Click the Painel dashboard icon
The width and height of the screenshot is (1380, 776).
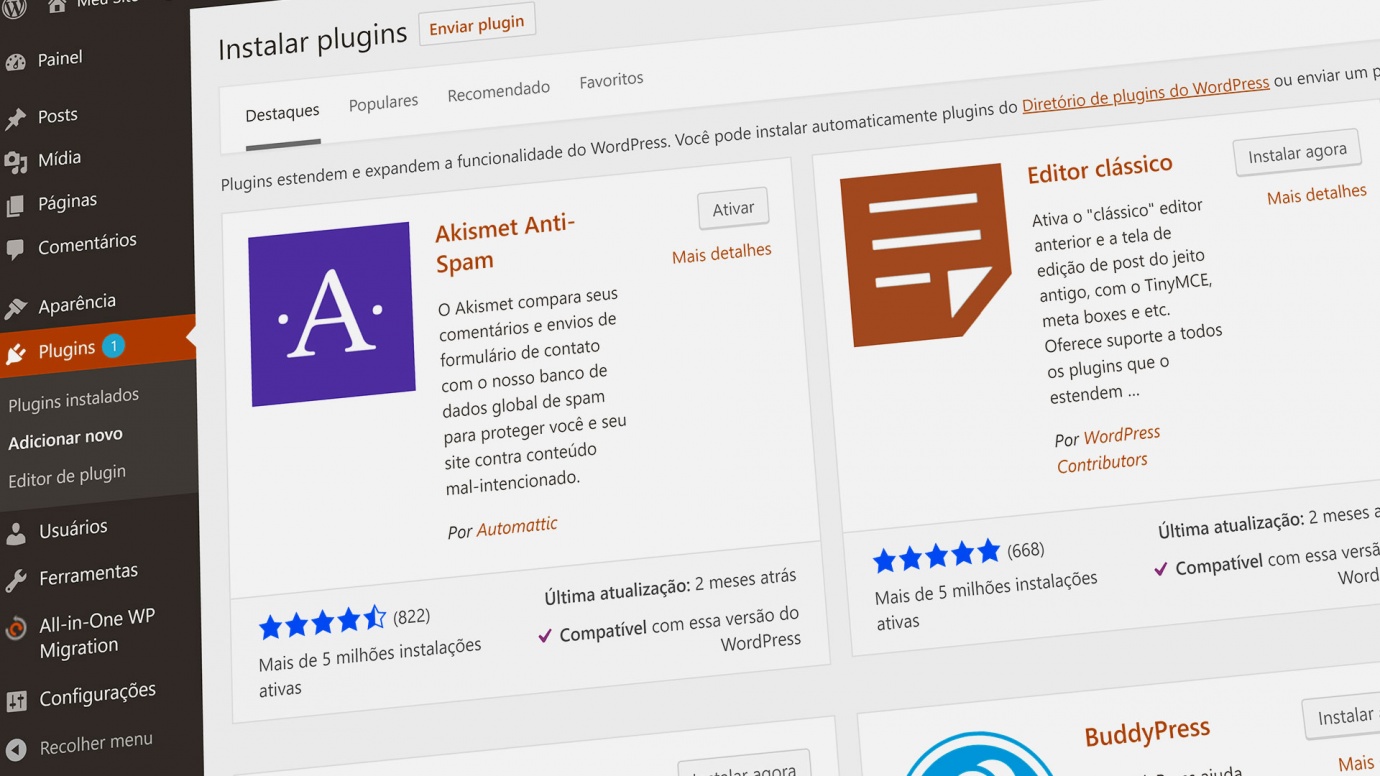click(15, 63)
